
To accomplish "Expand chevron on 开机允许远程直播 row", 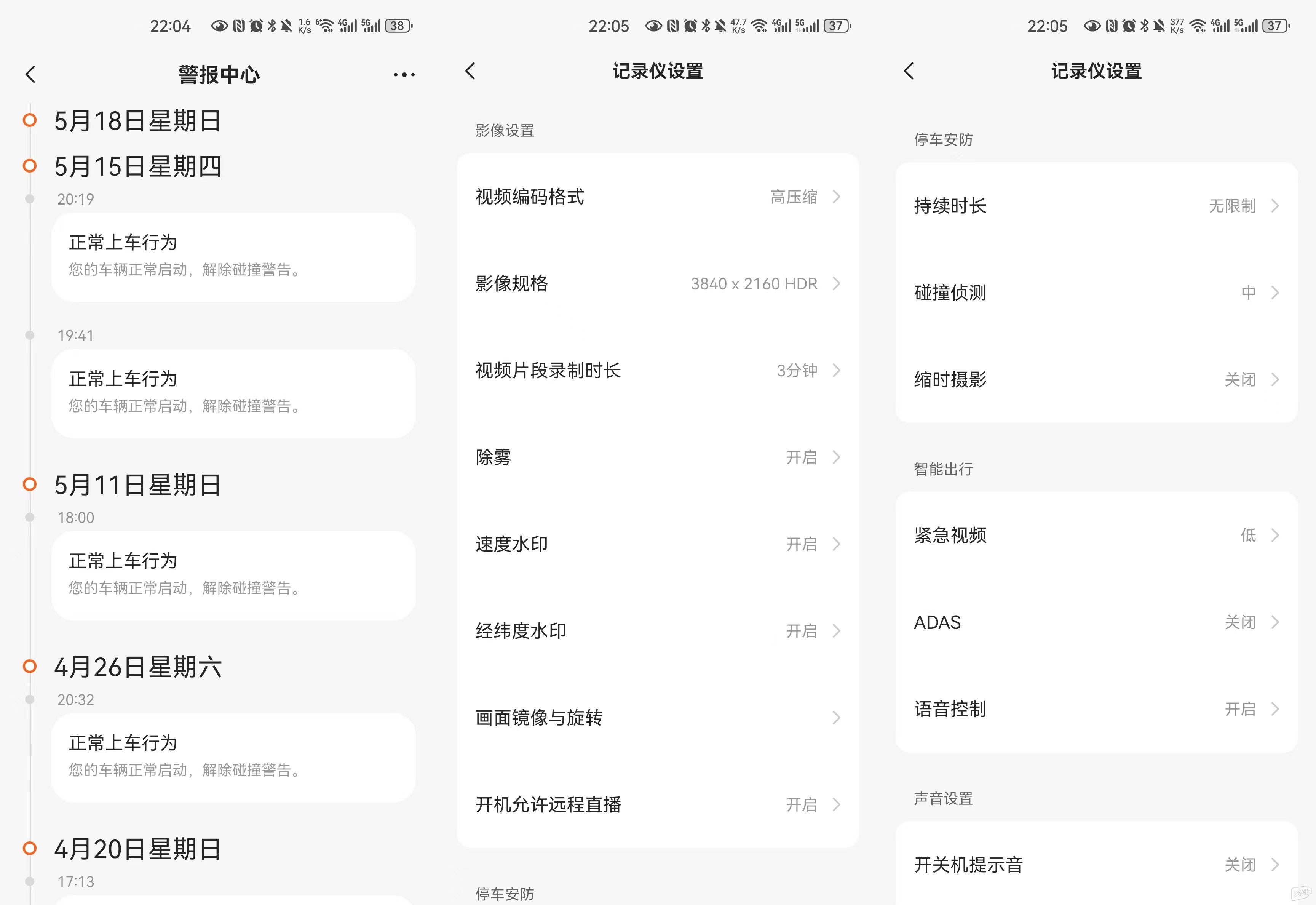I will [x=837, y=804].
